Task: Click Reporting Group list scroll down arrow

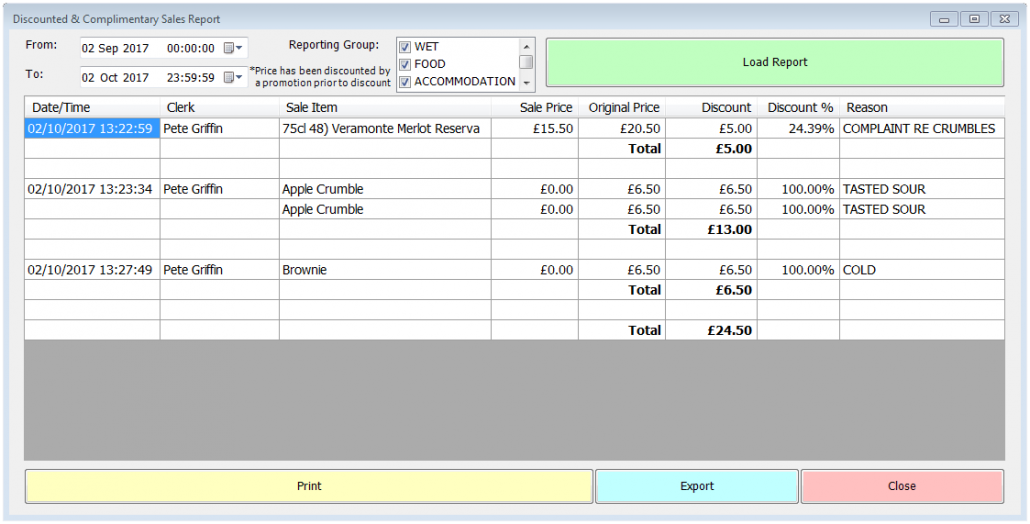Action: 526,83
